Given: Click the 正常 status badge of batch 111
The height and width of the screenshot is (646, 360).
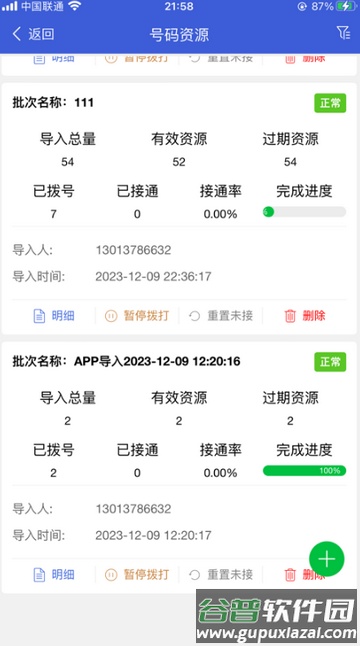Looking at the screenshot, I should click(x=330, y=103).
